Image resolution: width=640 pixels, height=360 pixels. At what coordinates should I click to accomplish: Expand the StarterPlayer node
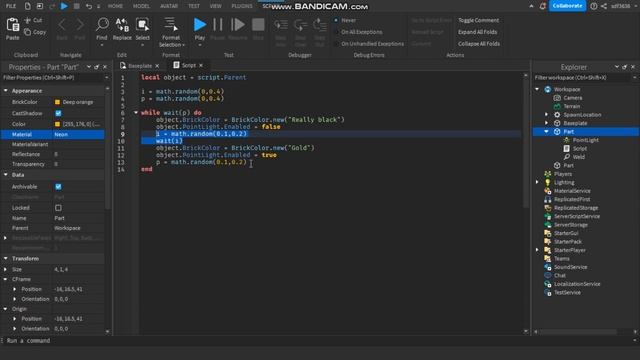[x=537, y=250]
